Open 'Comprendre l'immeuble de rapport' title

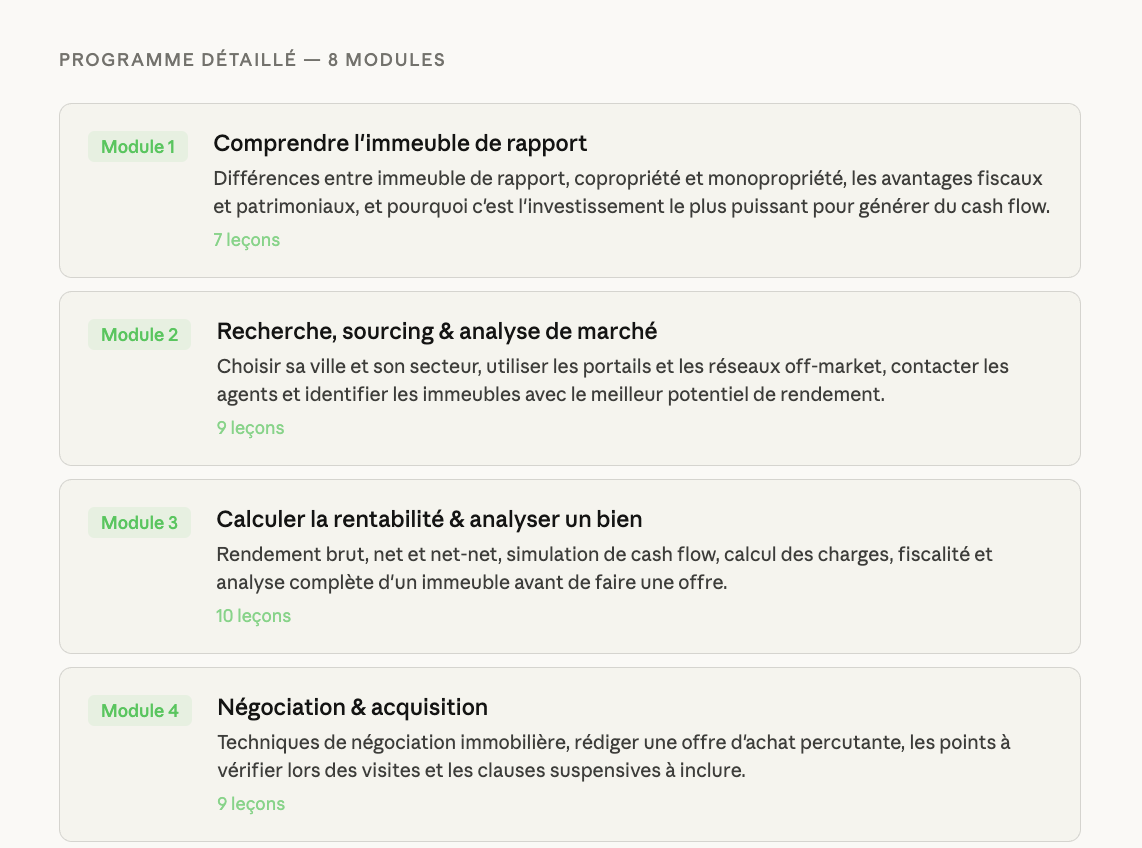tap(400, 143)
